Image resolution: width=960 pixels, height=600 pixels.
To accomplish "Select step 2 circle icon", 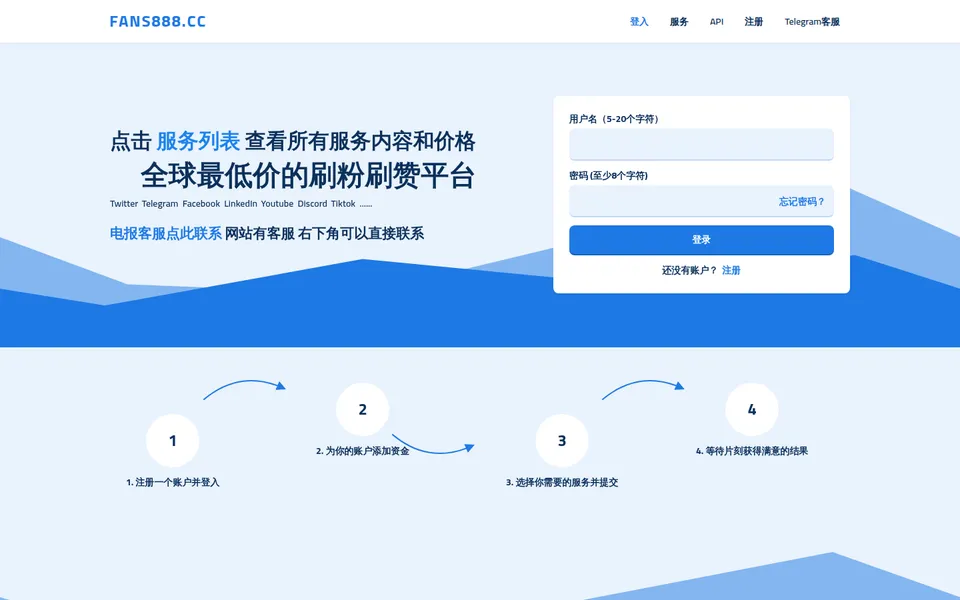I will pyautogui.click(x=362, y=410).
